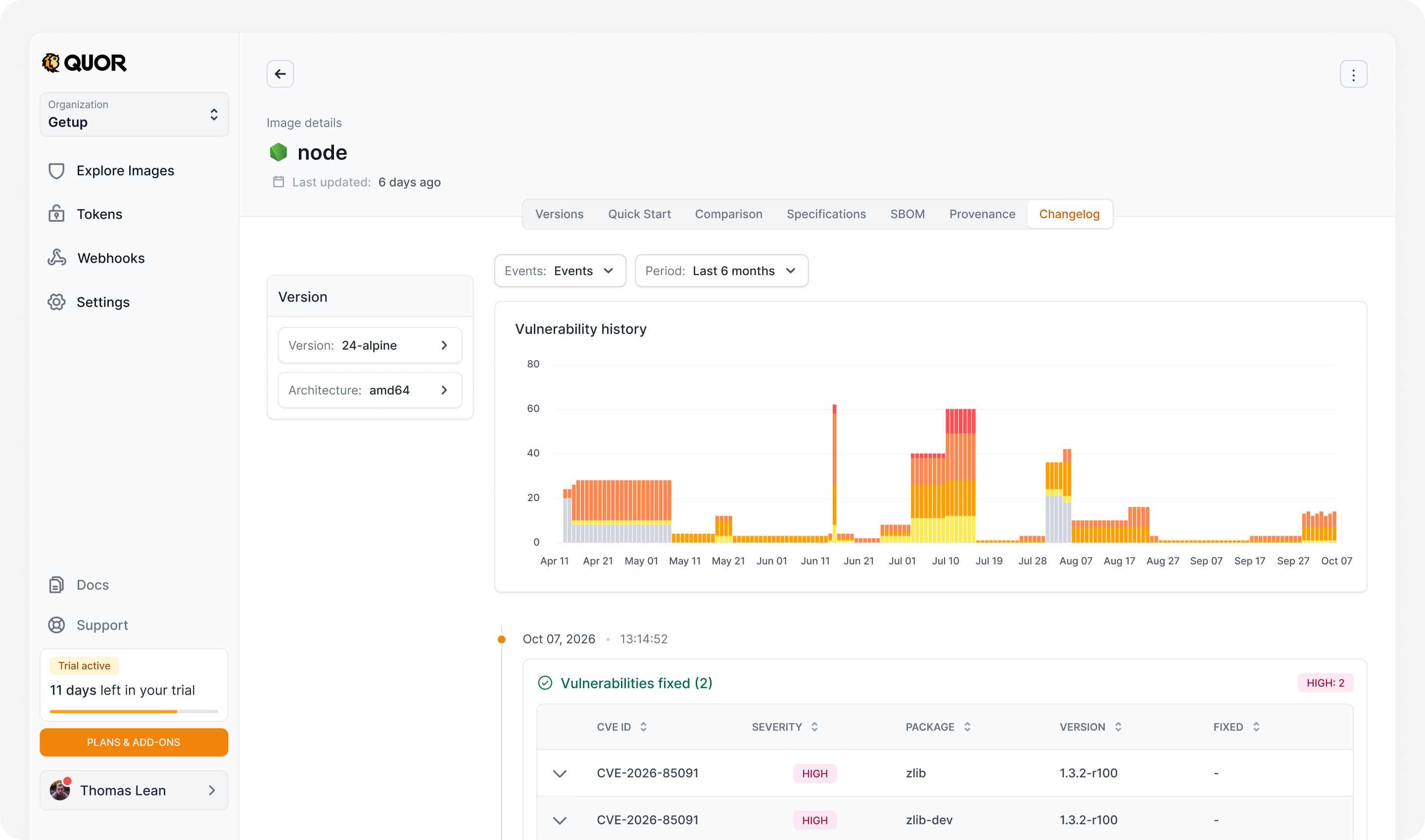
Task: Open the Period Last 6 months dropdown
Action: click(x=721, y=271)
